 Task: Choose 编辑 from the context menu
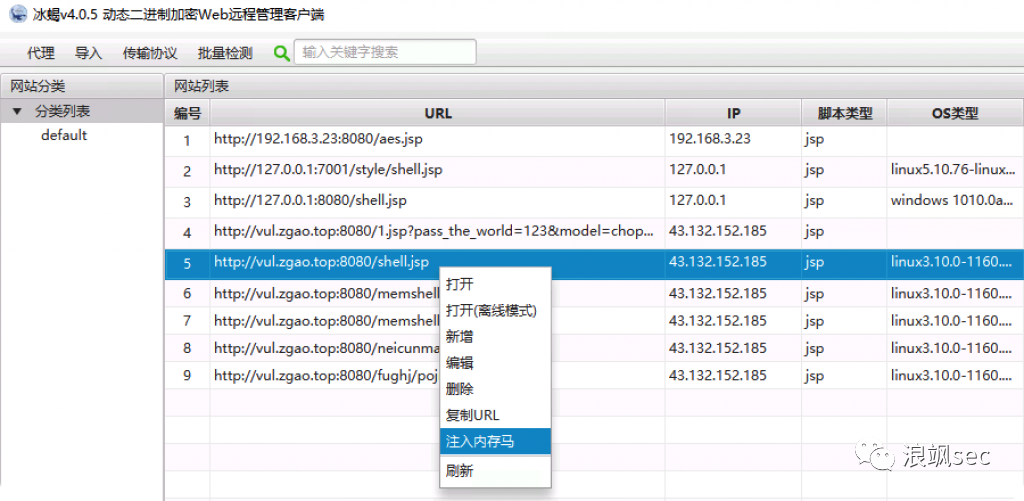click(495, 363)
